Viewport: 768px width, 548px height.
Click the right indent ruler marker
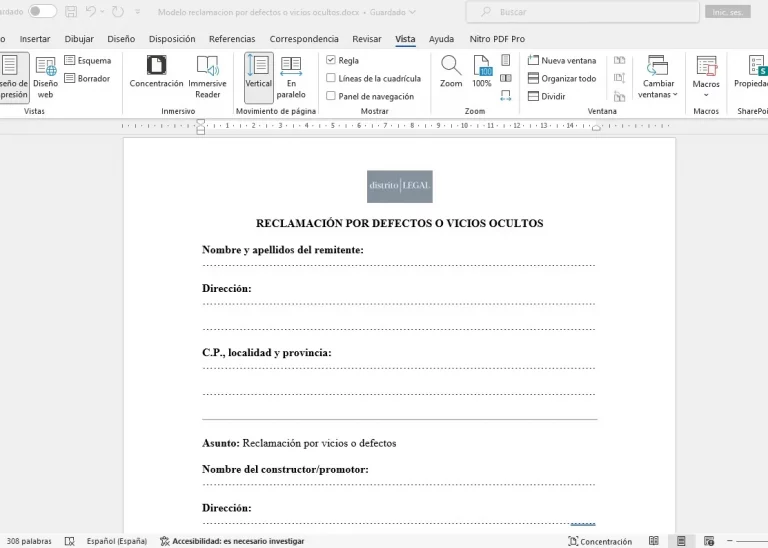tap(596, 128)
